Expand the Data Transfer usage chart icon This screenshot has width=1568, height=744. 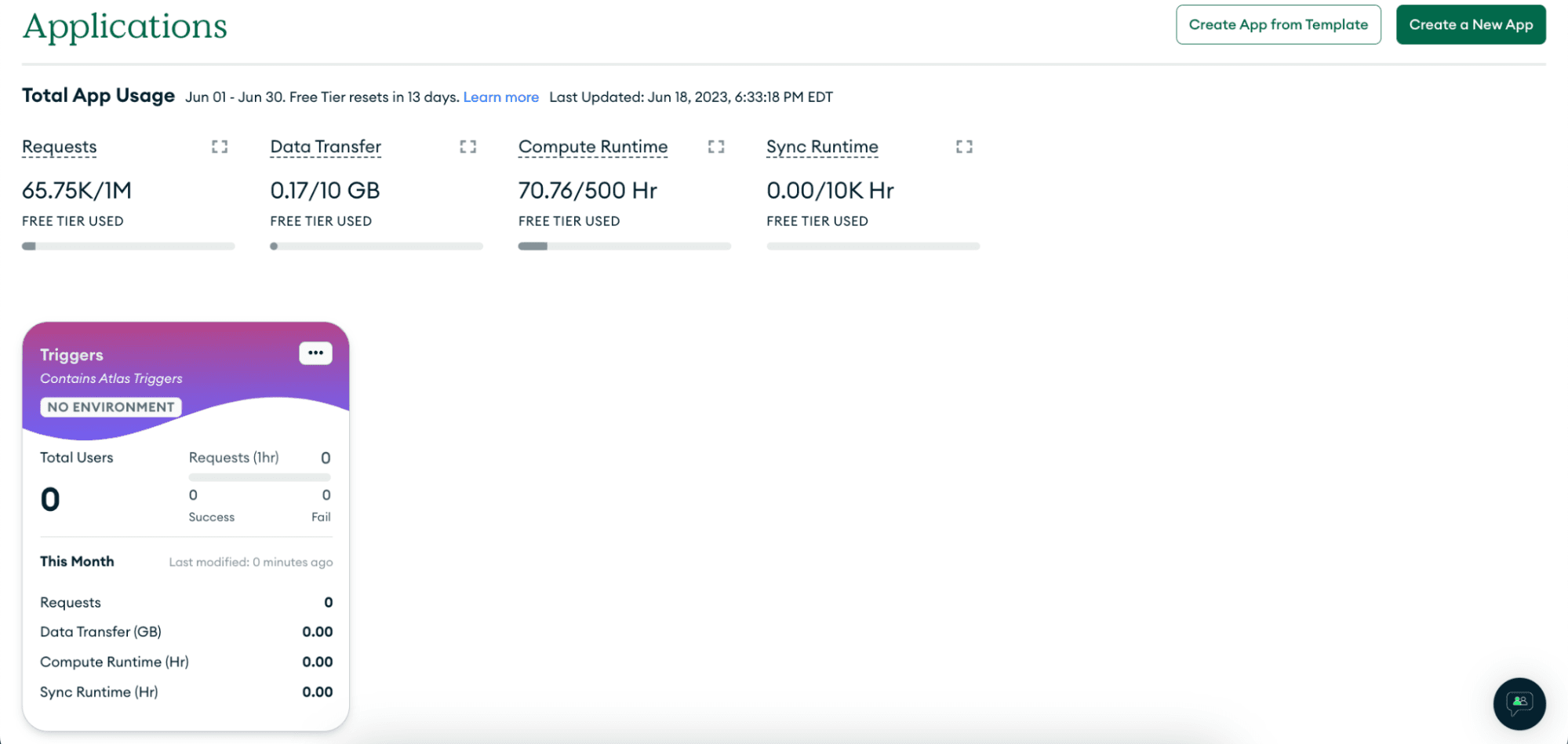(x=467, y=147)
